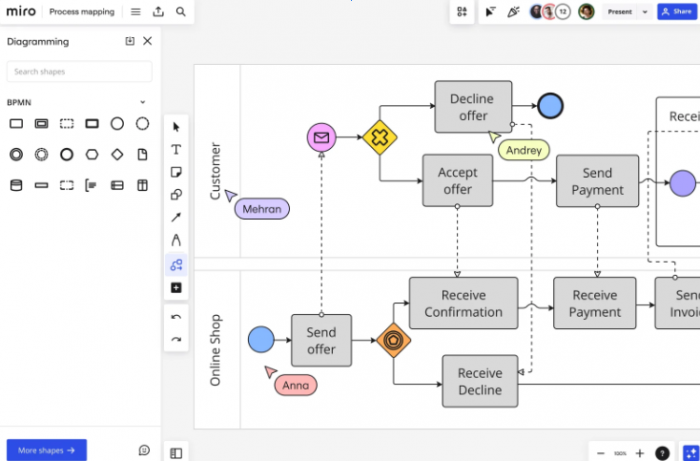This screenshot has height=461, width=700.
Task: Open the apps icon in top bar
Action: pos(462,12)
